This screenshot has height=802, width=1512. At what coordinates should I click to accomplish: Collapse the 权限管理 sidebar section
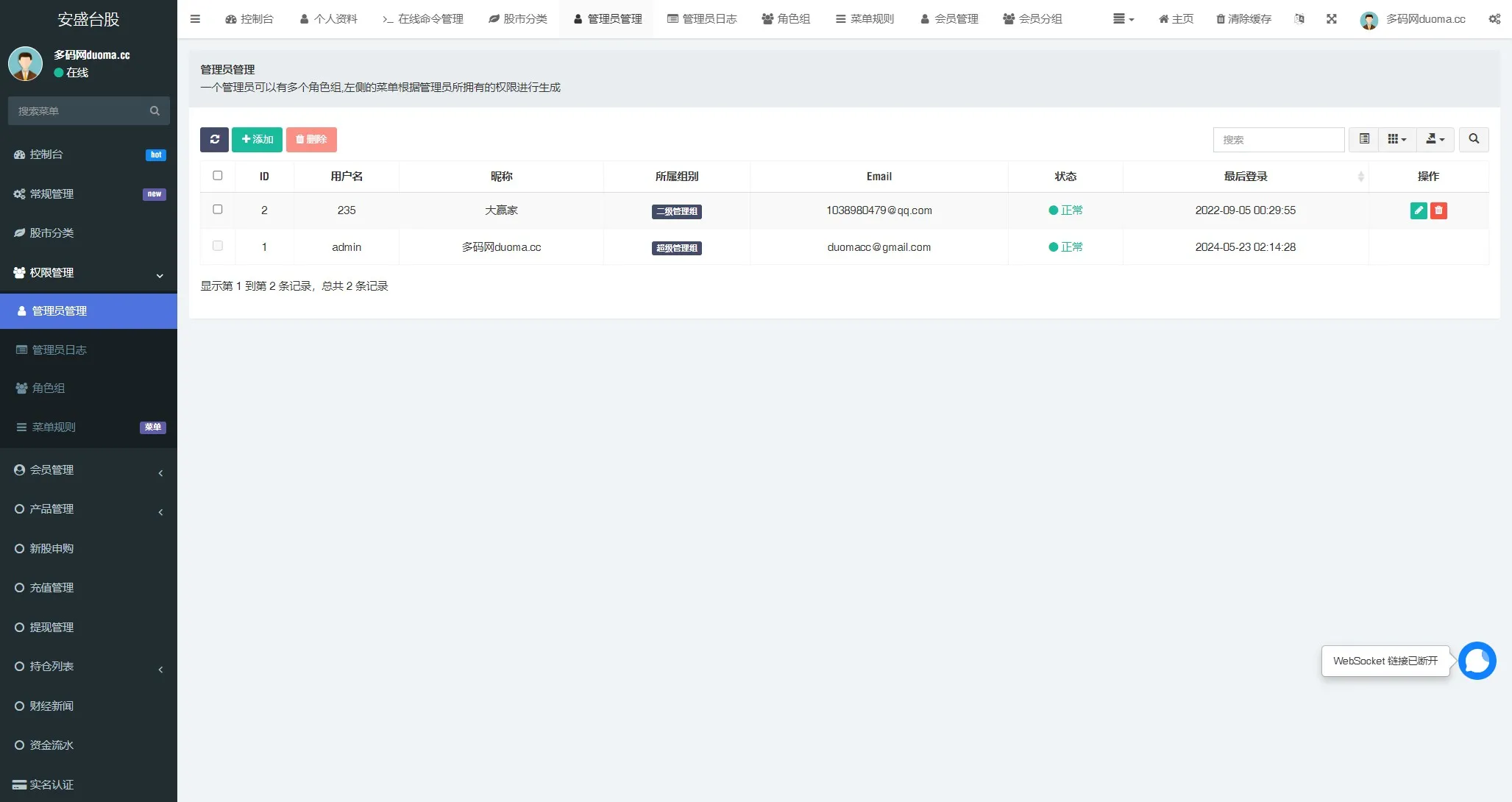(x=88, y=273)
